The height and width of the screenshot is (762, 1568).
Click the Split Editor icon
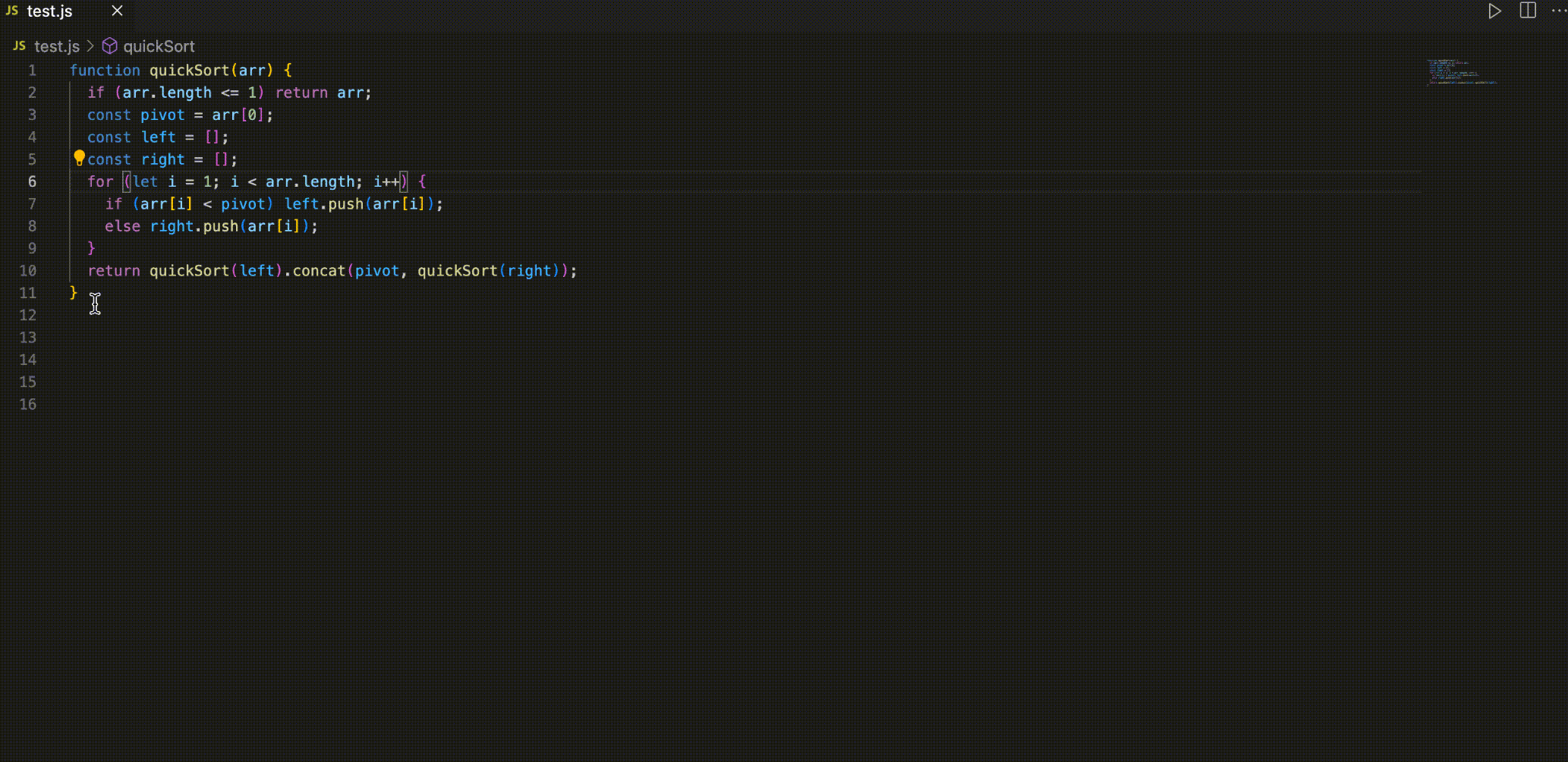[1528, 11]
